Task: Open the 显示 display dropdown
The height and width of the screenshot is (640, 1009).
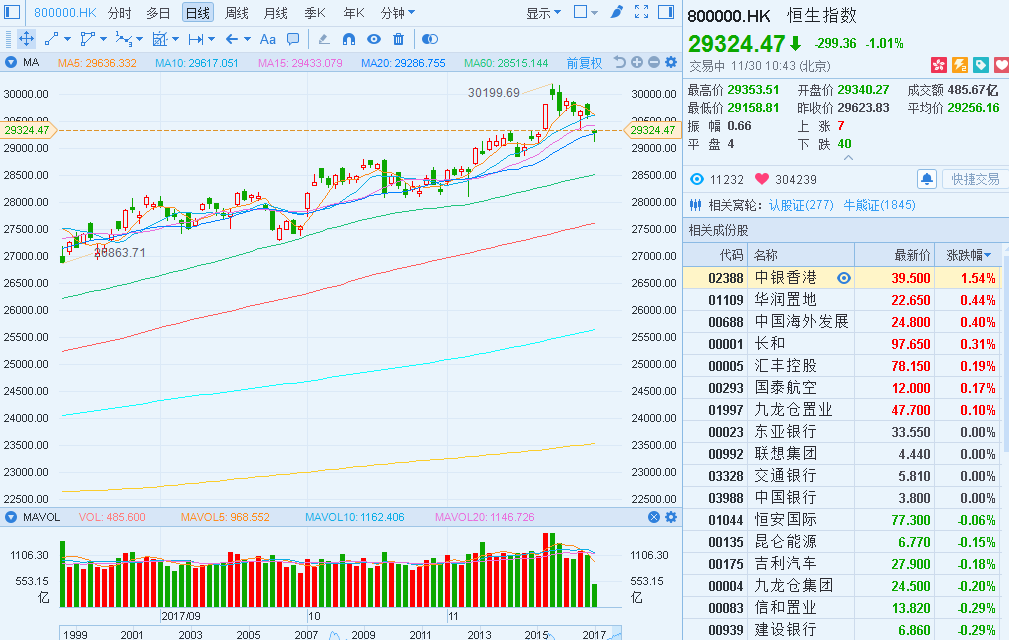Action: pos(543,13)
